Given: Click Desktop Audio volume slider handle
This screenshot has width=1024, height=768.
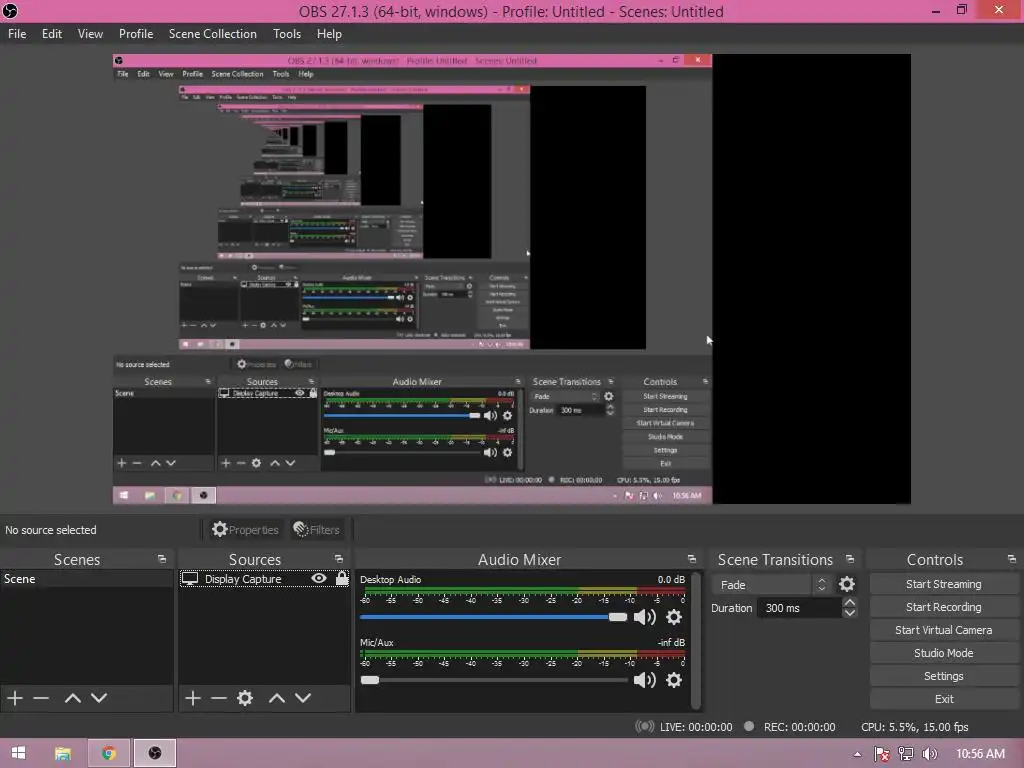Looking at the screenshot, I should [x=618, y=617].
